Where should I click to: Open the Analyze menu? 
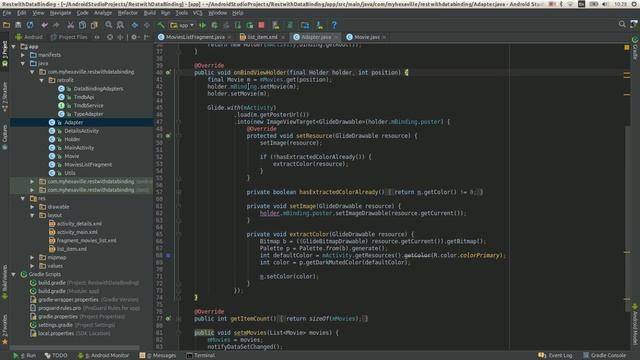(103, 13)
